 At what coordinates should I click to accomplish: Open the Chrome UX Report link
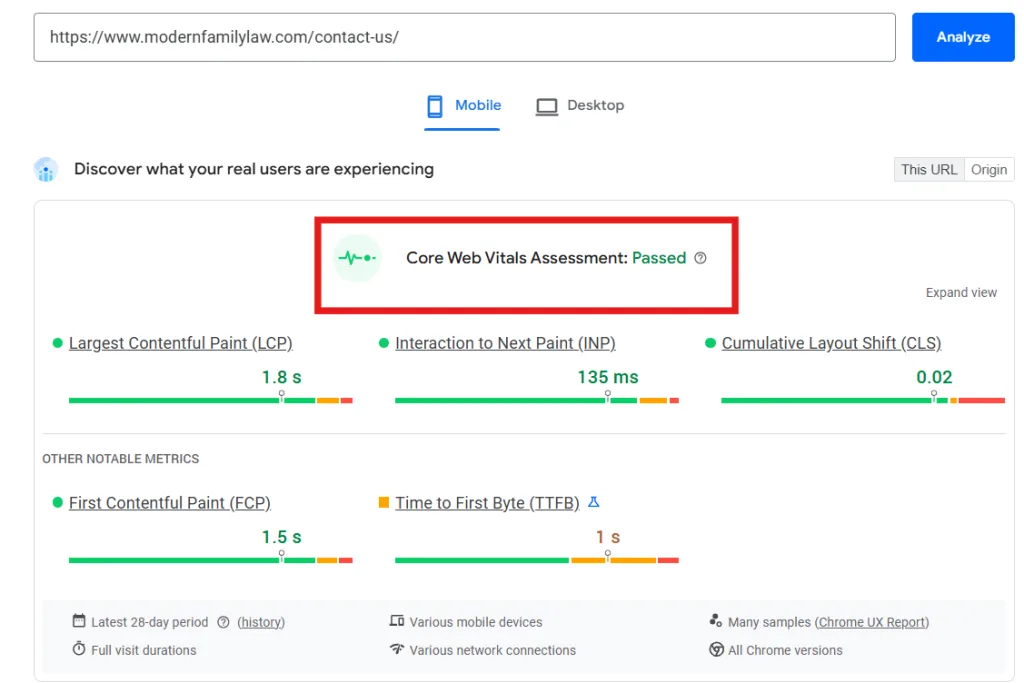click(870, 621)
